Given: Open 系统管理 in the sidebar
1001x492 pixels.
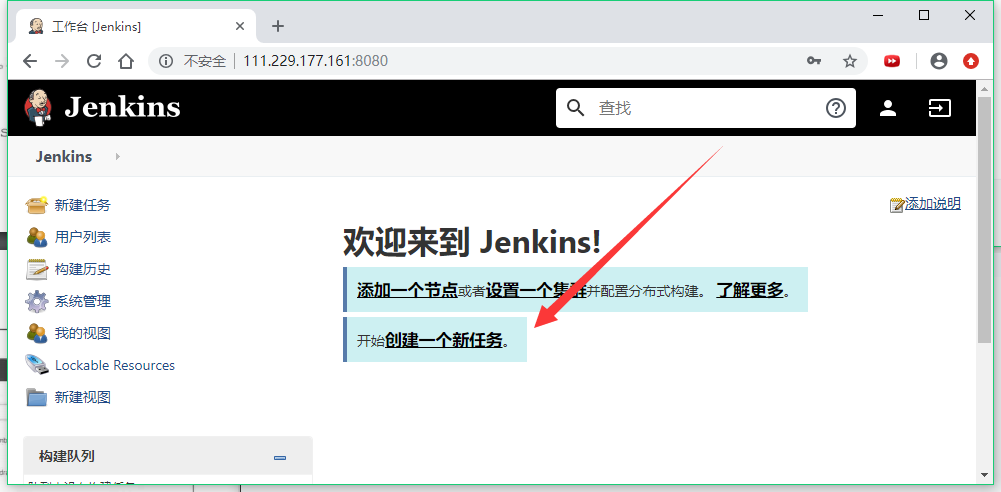Looking at the screenshot, I should 83,301.
